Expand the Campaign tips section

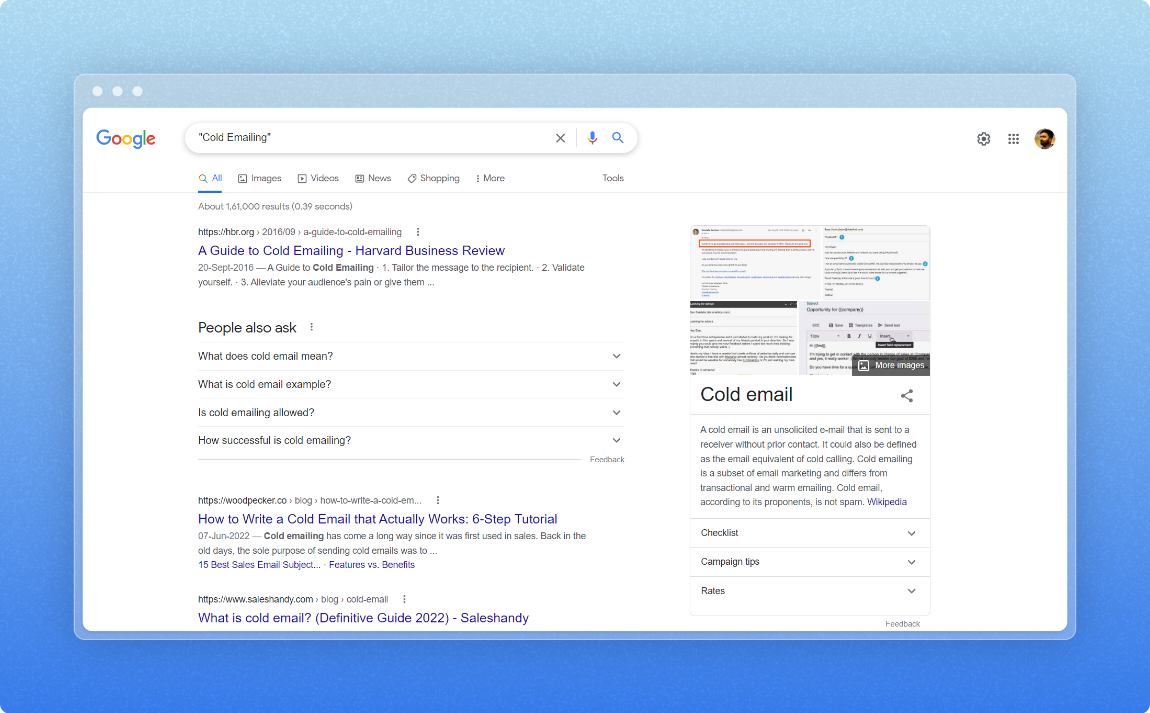tap(911, 562)
